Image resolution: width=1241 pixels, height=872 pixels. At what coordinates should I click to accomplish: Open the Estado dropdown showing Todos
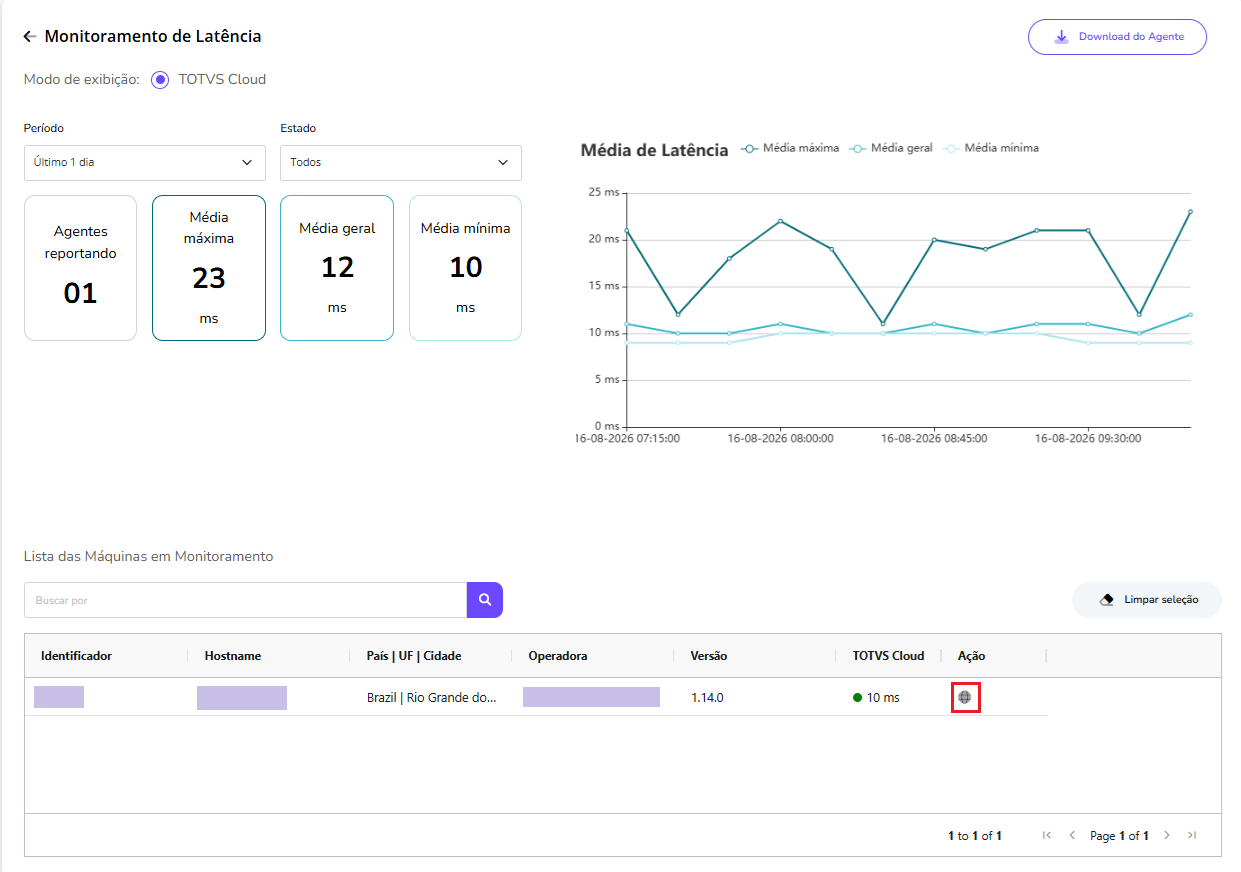click(x=401, y=163)
